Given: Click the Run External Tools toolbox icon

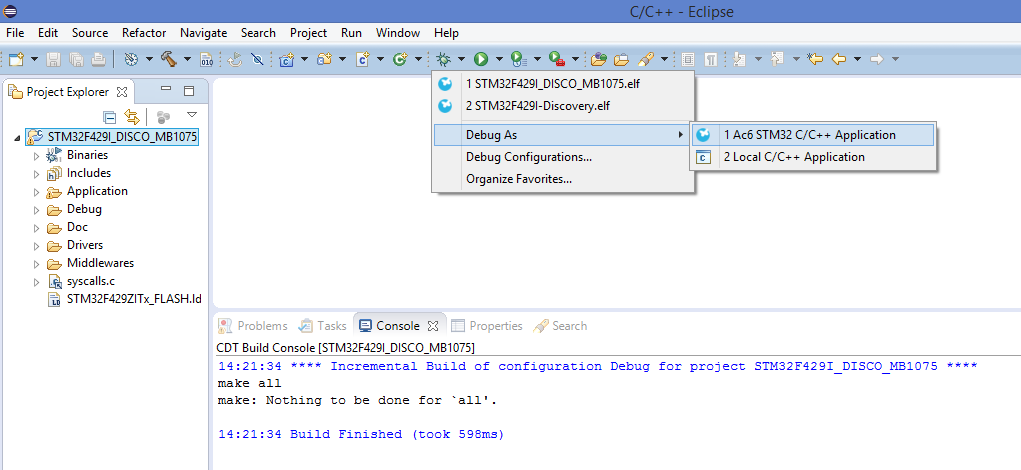Looking at the screenshot, I should [556, 59].
